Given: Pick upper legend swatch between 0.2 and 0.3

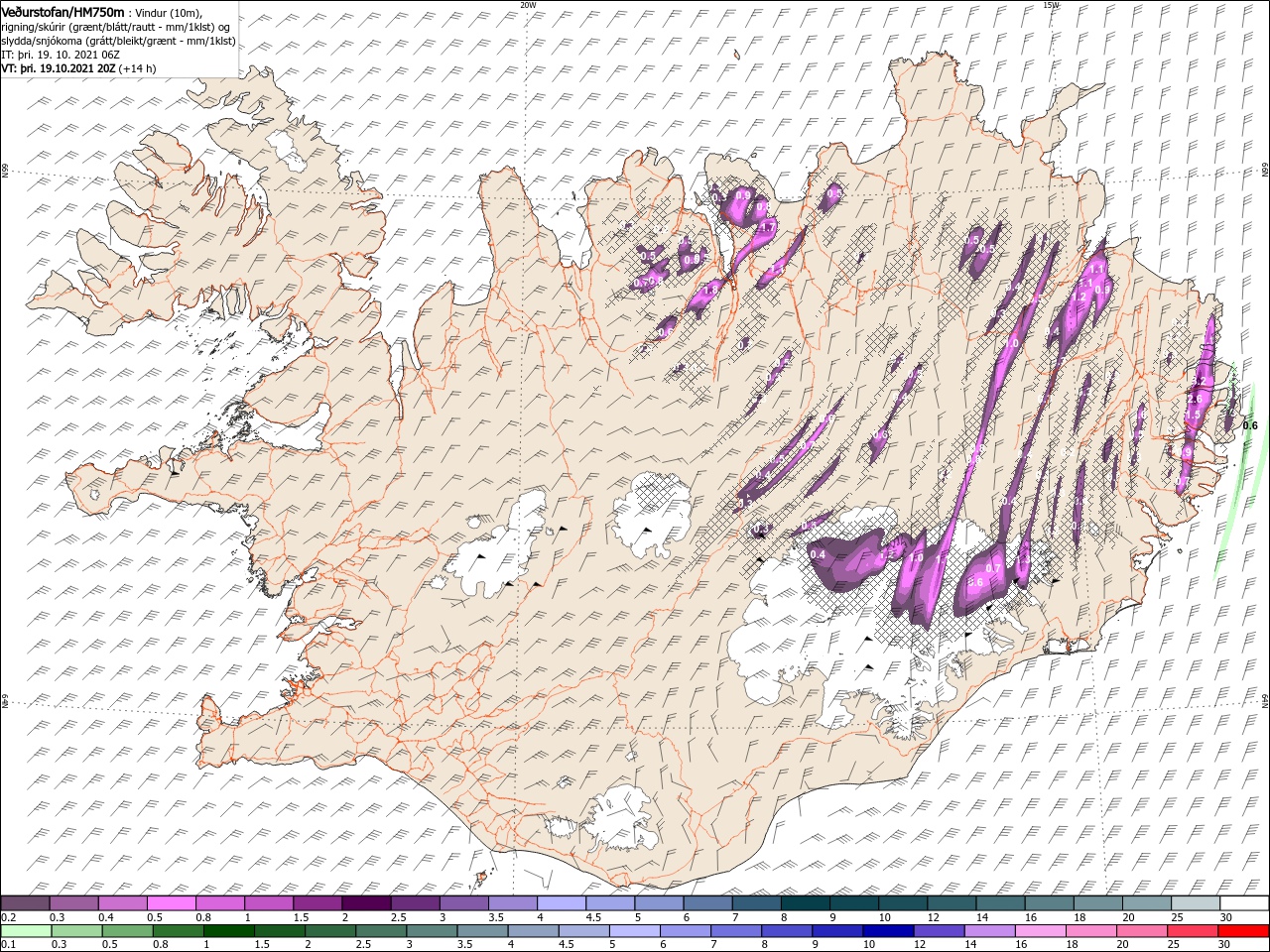Looking at the screenshot, I should pyautogui.click(x=26, y=903).
